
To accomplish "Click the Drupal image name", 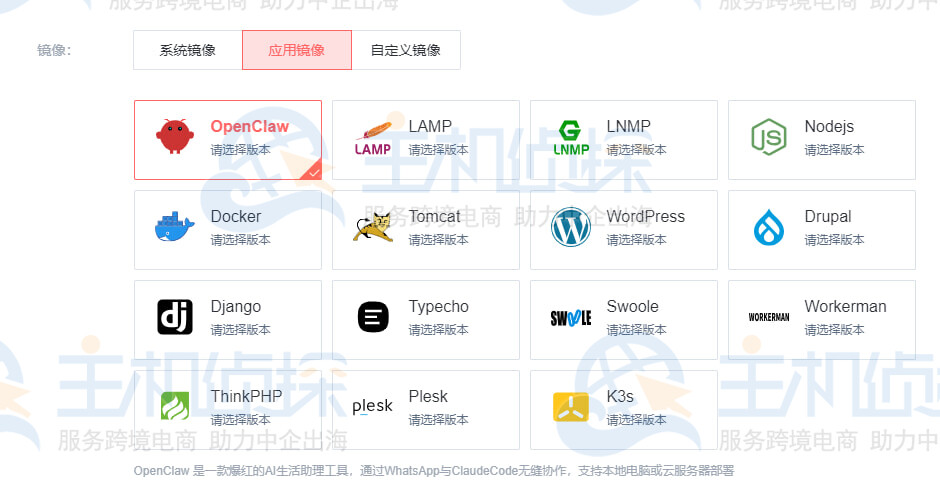I will (x=827, y=217).
